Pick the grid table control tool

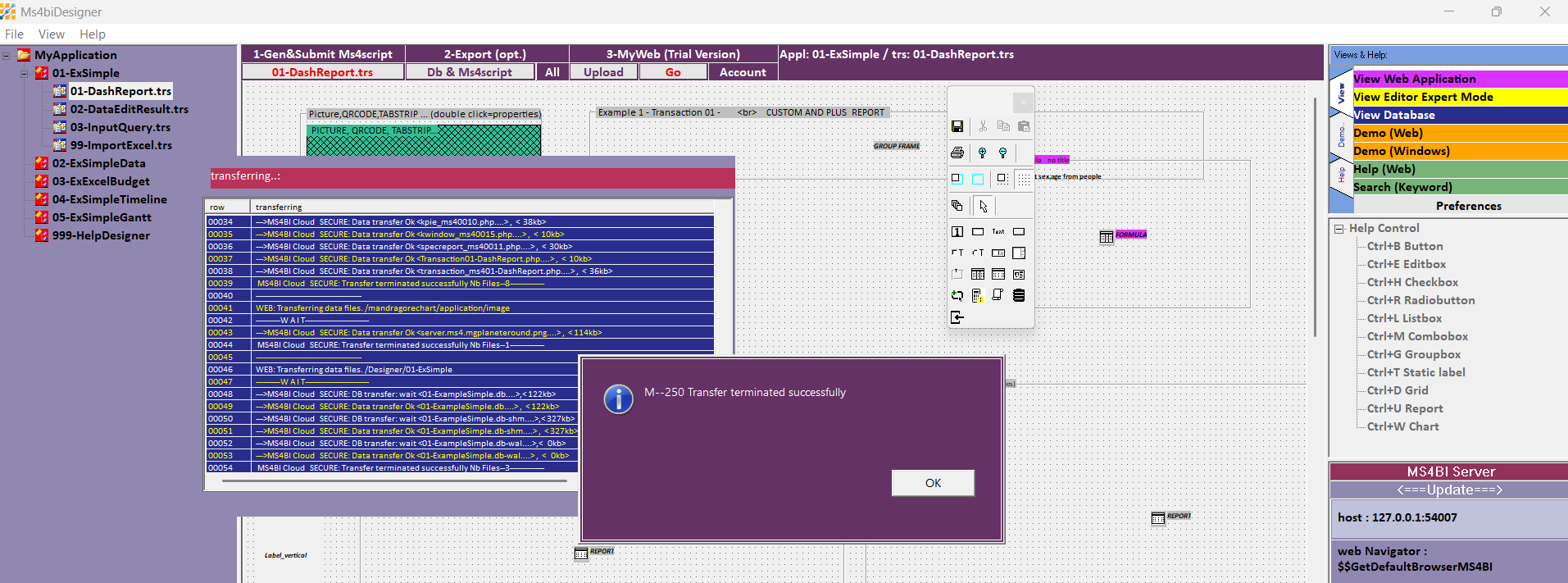coord(978,275)
